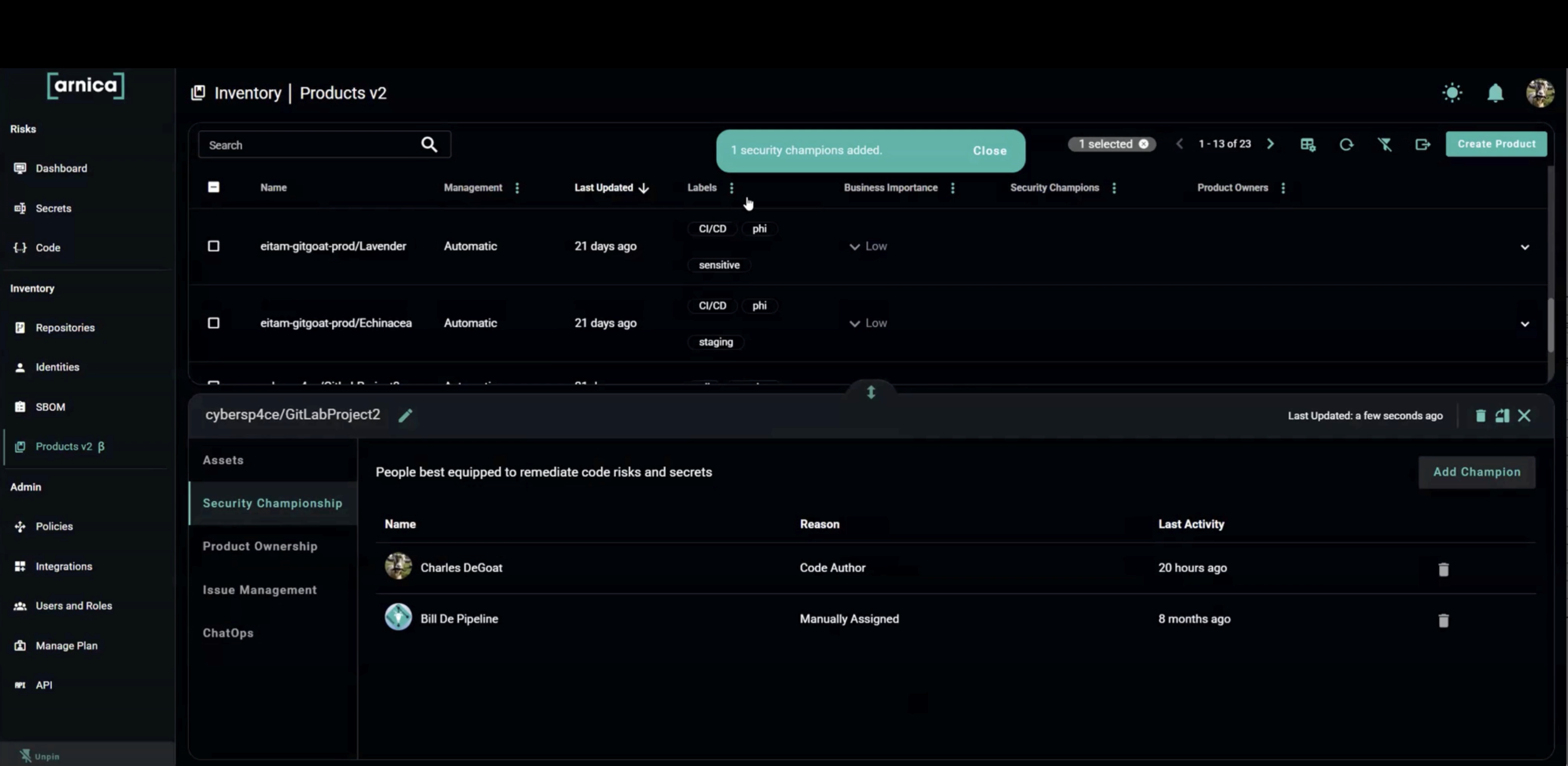The width and height of the screenshot is (1568, 766).
Task: Switch to Product Ownership tab
Action: 260,546
